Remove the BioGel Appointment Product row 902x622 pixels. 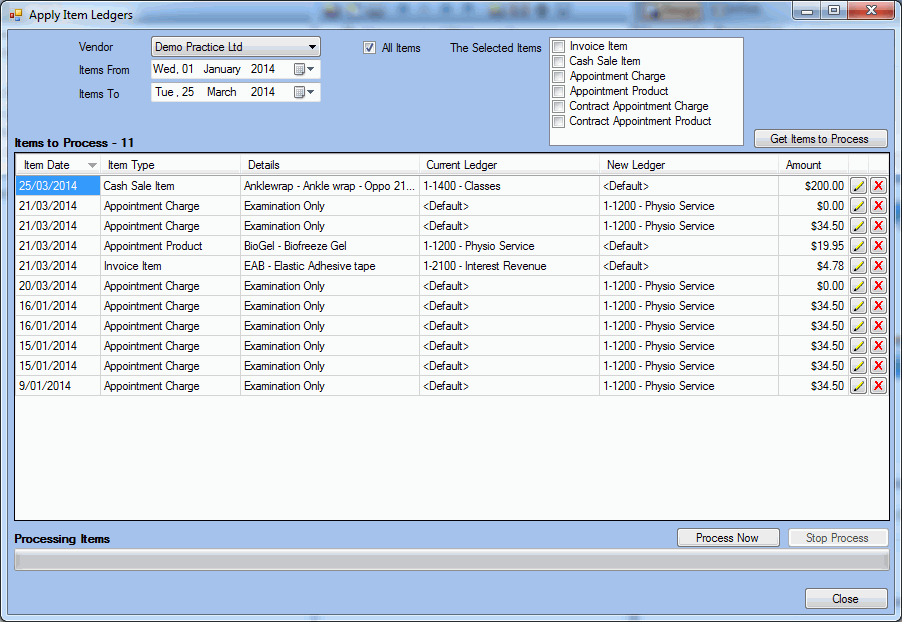click(x=878, y=246)
